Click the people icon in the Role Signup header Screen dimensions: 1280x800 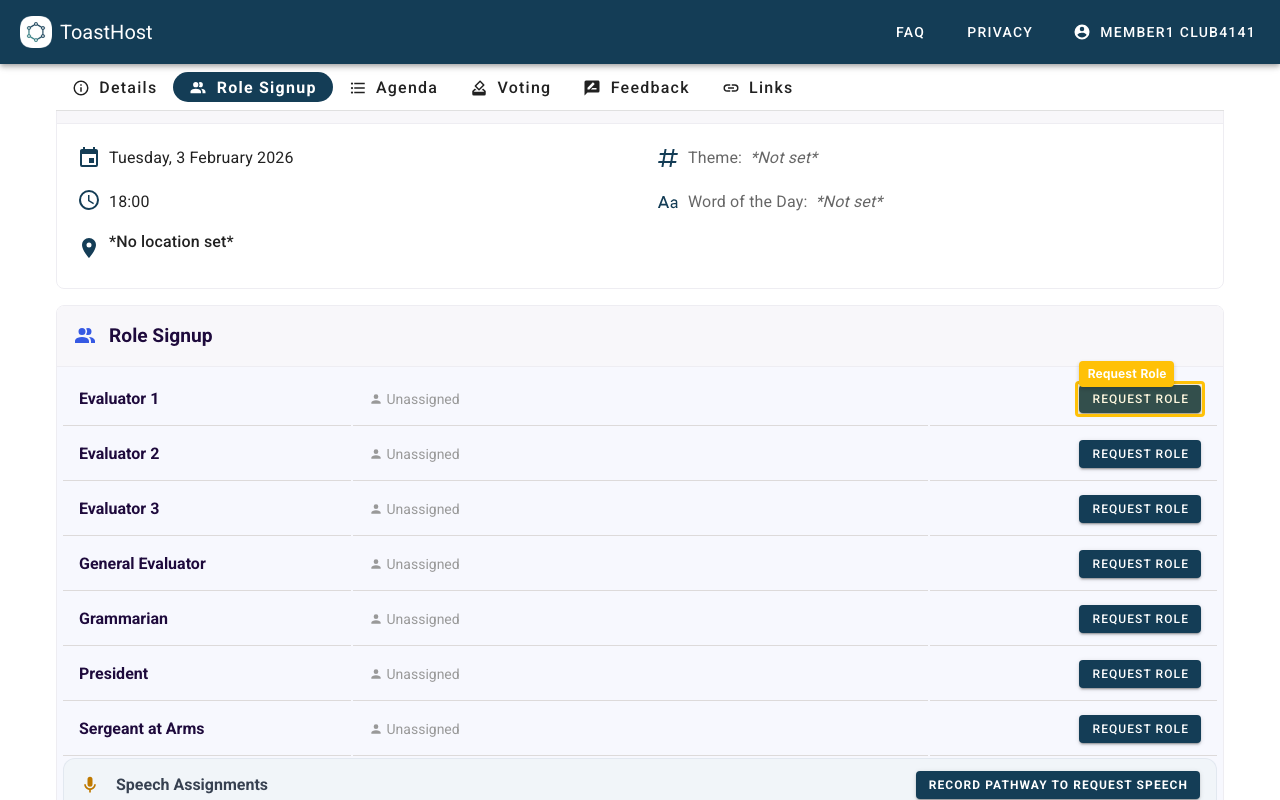click(x=85, y=335)
